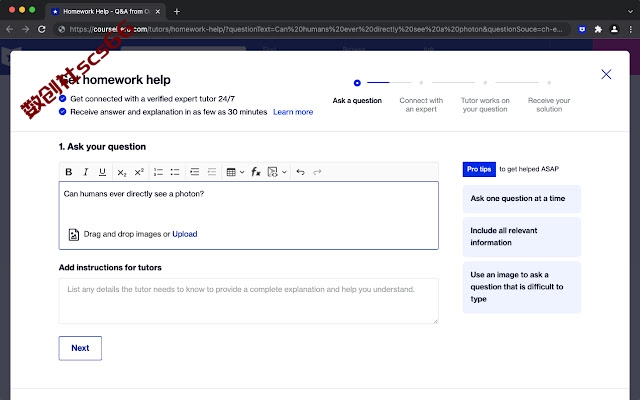The image size is (640, 400).
Task: Open table options dropdown arrow
Action: click(242, 172)
